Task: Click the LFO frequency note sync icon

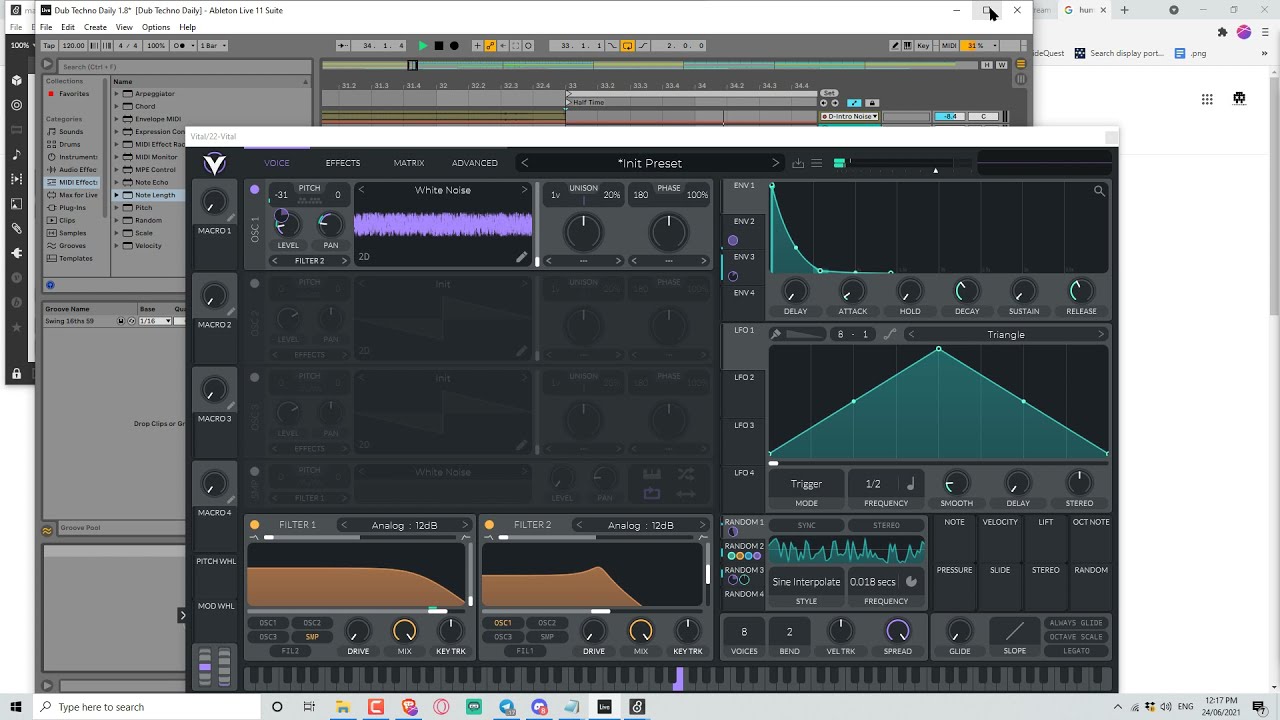Action: (910, 484)
